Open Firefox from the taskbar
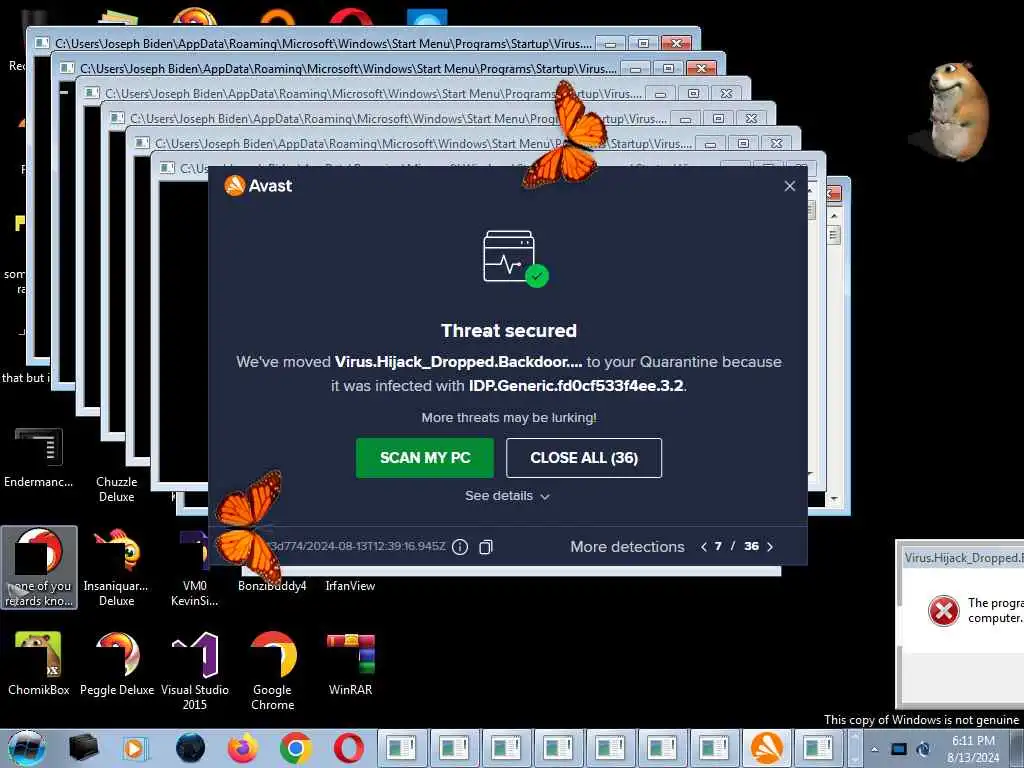 [x=243, y=748]
